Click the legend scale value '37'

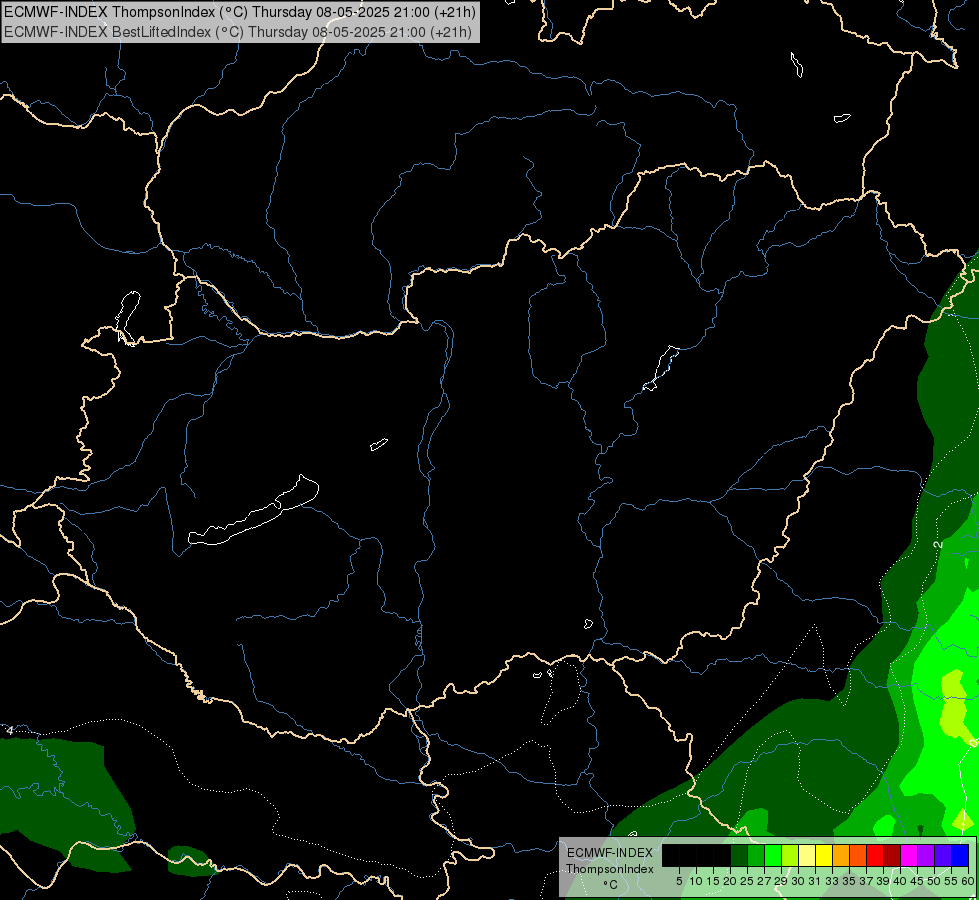click(866, 881)
